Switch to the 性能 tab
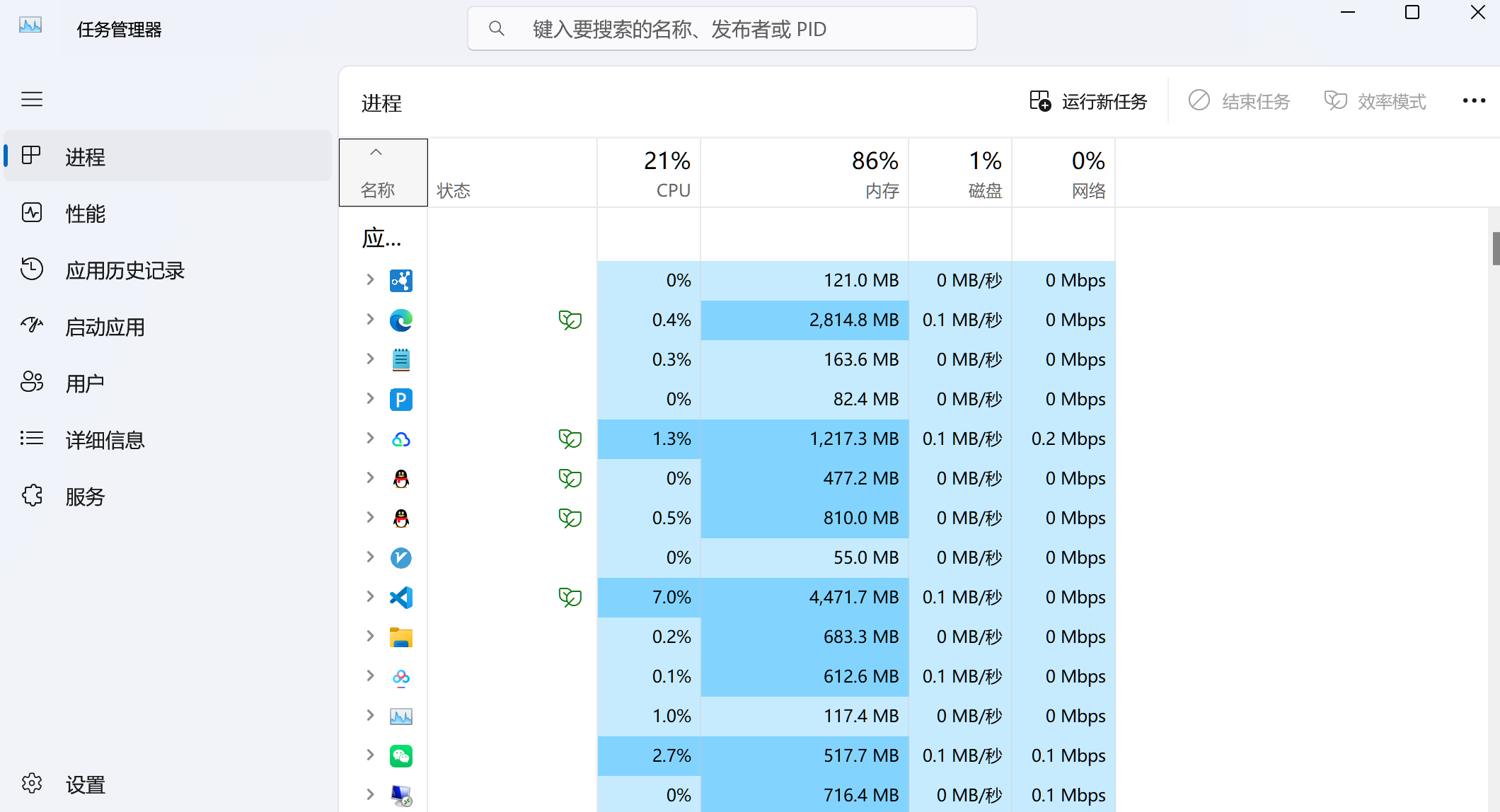 tap(85, 214)
